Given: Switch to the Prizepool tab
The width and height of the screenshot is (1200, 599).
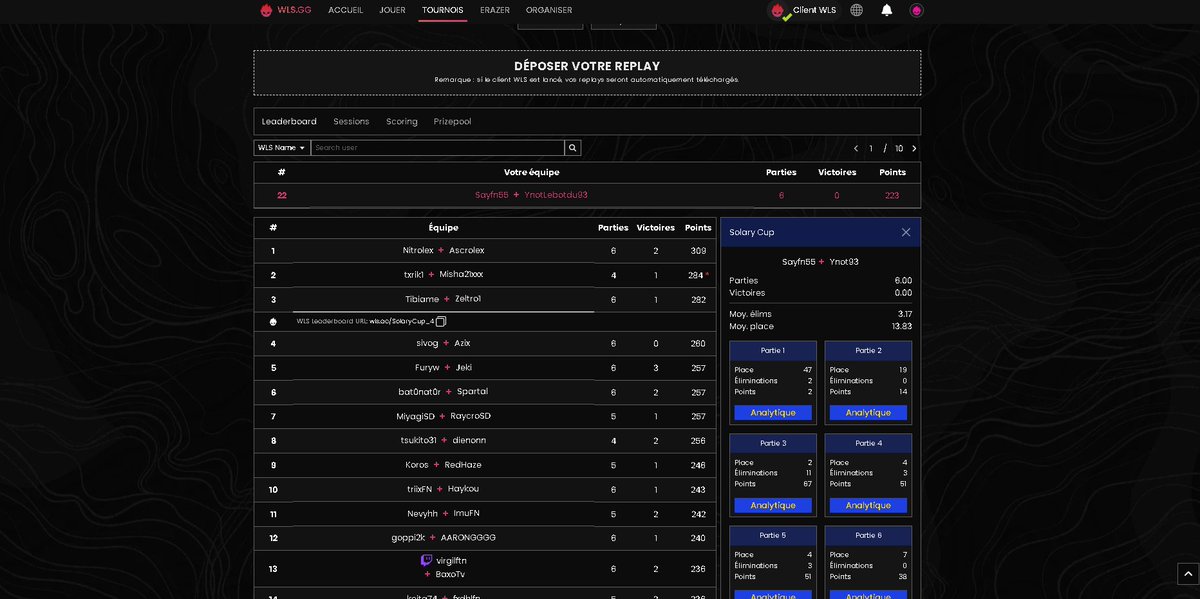Looking at the screenshot, I should (x=452, y=121).
